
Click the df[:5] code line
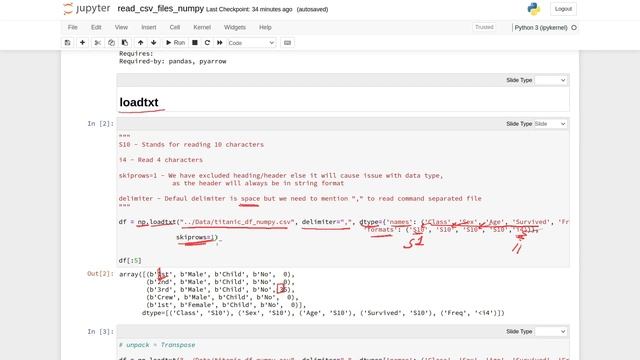pyautogui.click(x=130, y=260)
